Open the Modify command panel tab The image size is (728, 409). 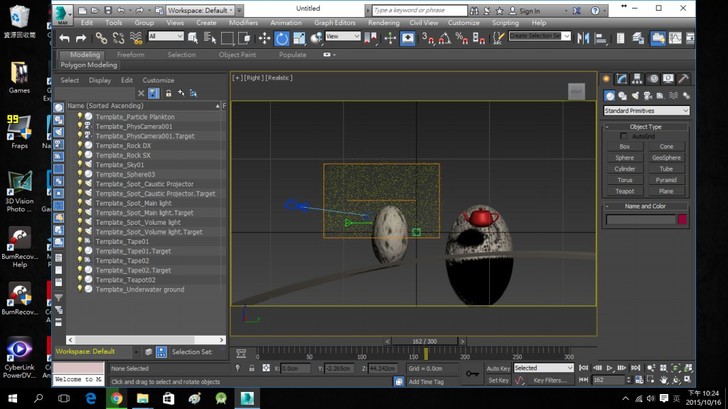[x=621, y=78]
